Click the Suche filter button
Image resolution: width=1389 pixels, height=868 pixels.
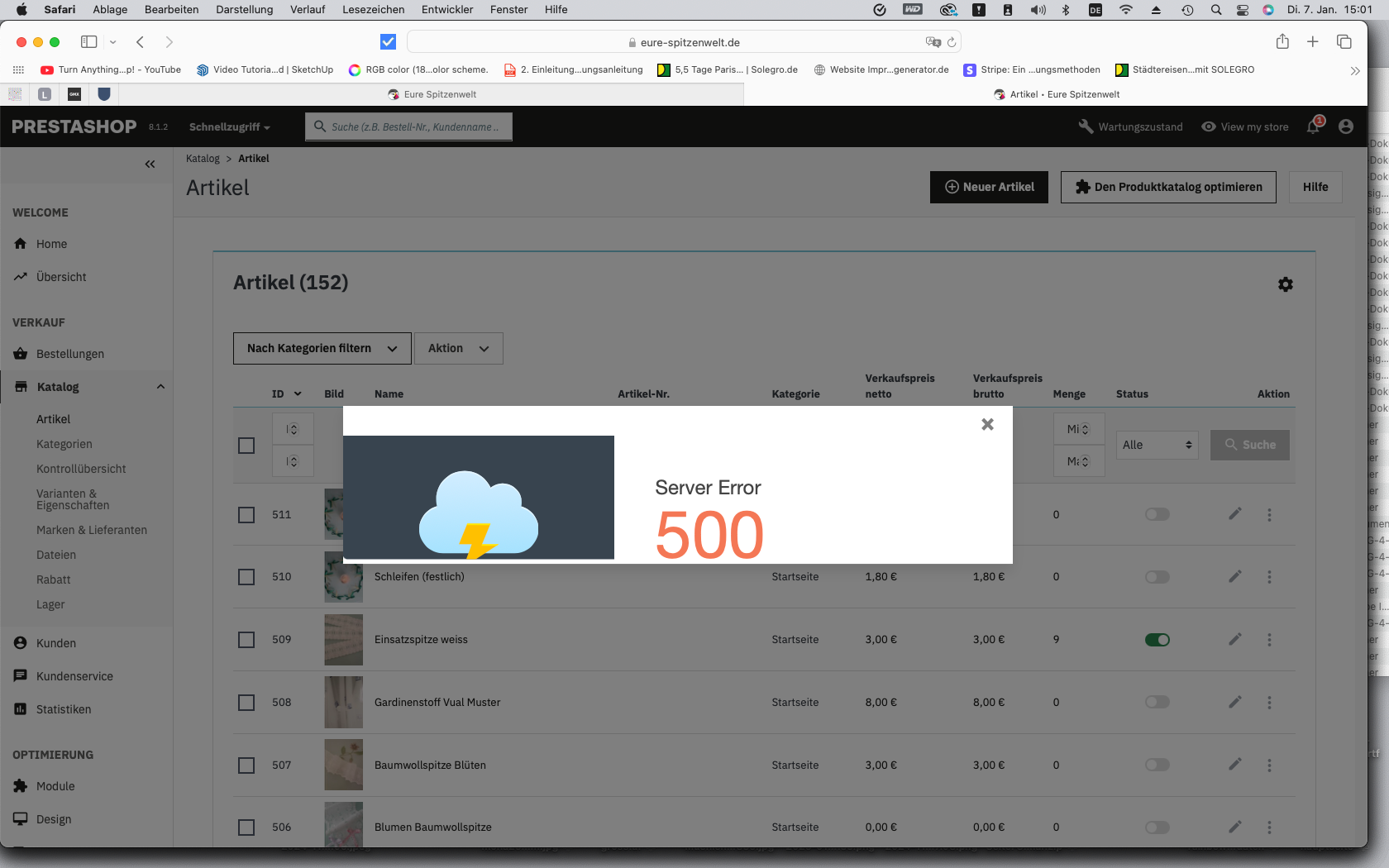point(1250,445)
